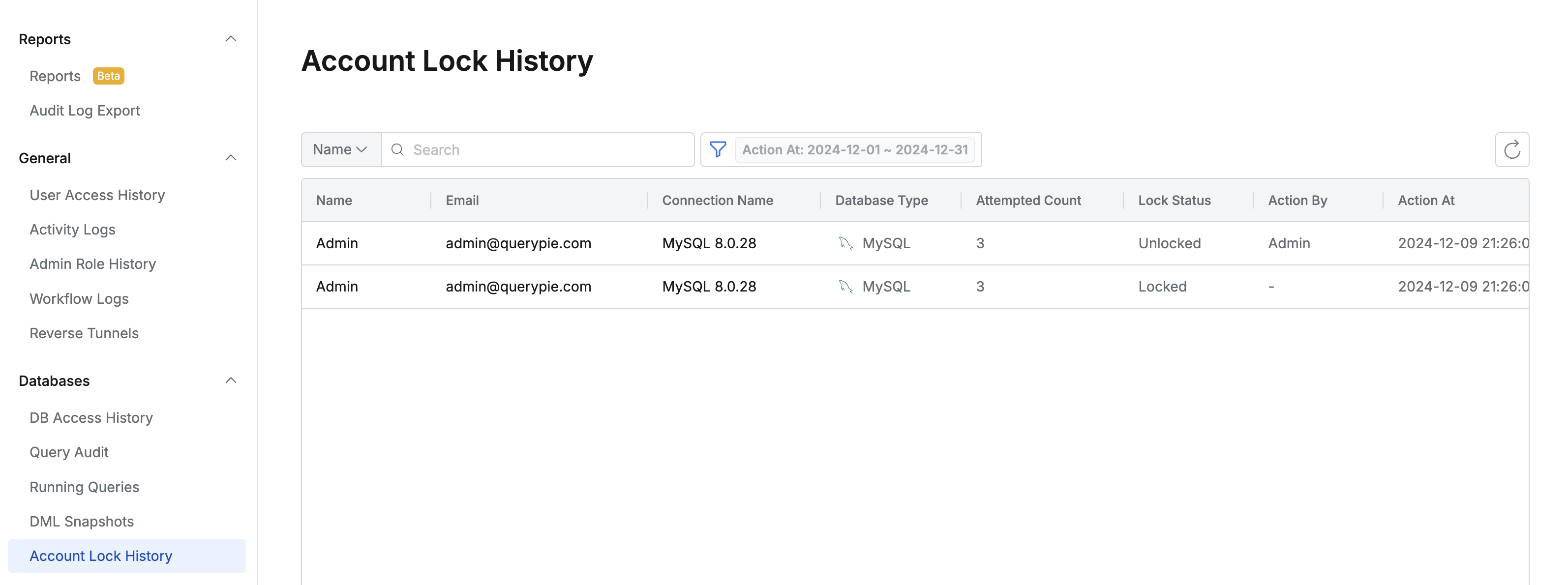This screenshot has width=1568, height=585.
Task: Collapse the Databases sidebar section
Action: [231, 380]
